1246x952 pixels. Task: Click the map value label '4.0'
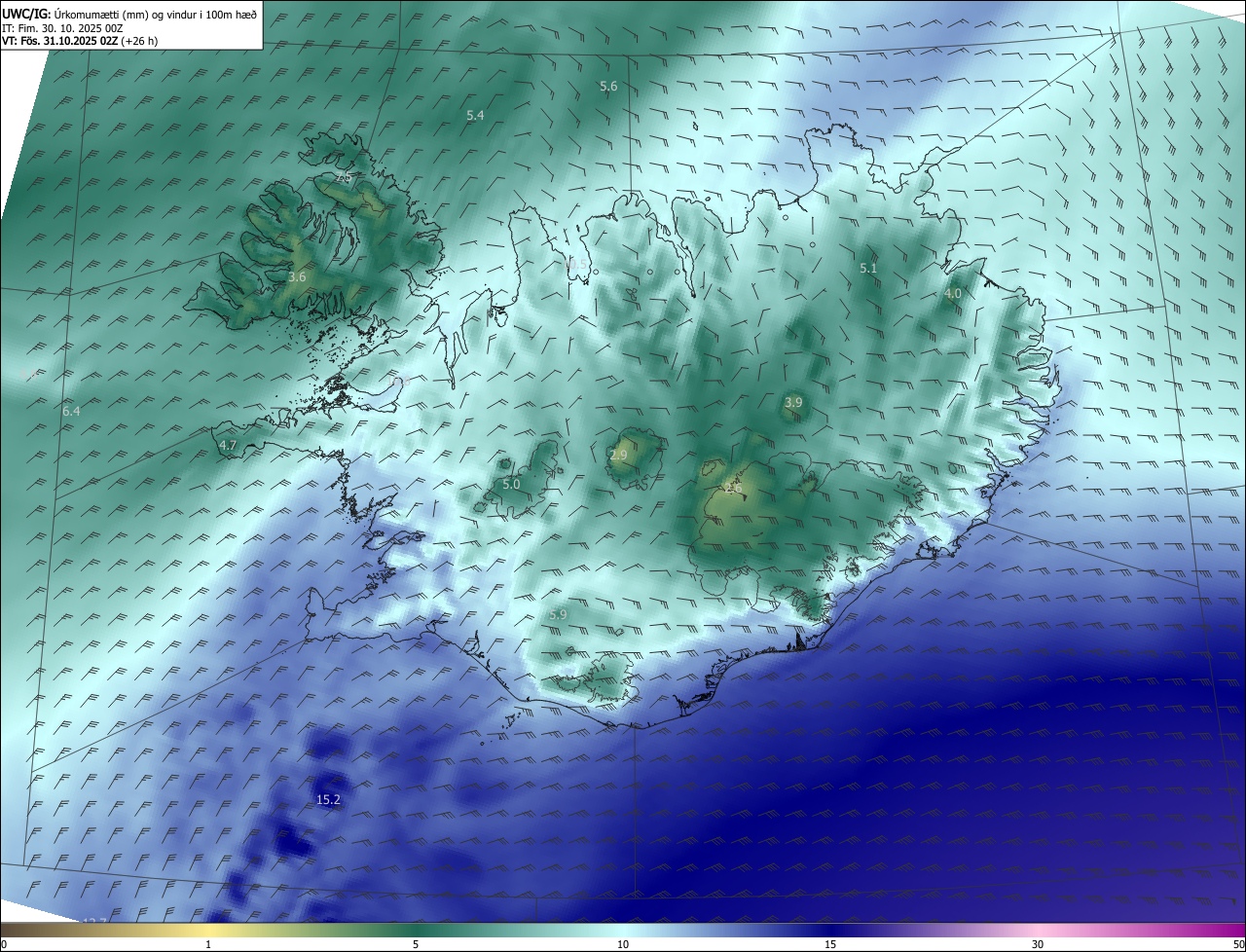[953, 294]
